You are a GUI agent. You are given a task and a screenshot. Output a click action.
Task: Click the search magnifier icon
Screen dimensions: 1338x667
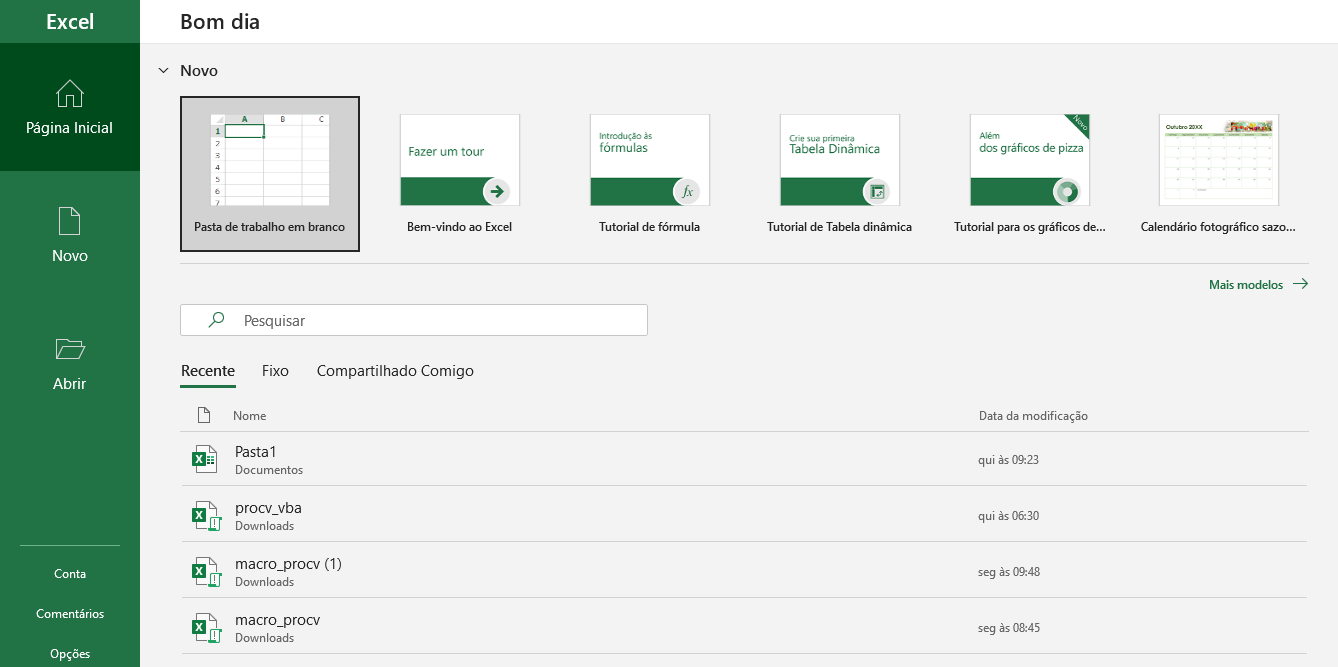point(216,320)
